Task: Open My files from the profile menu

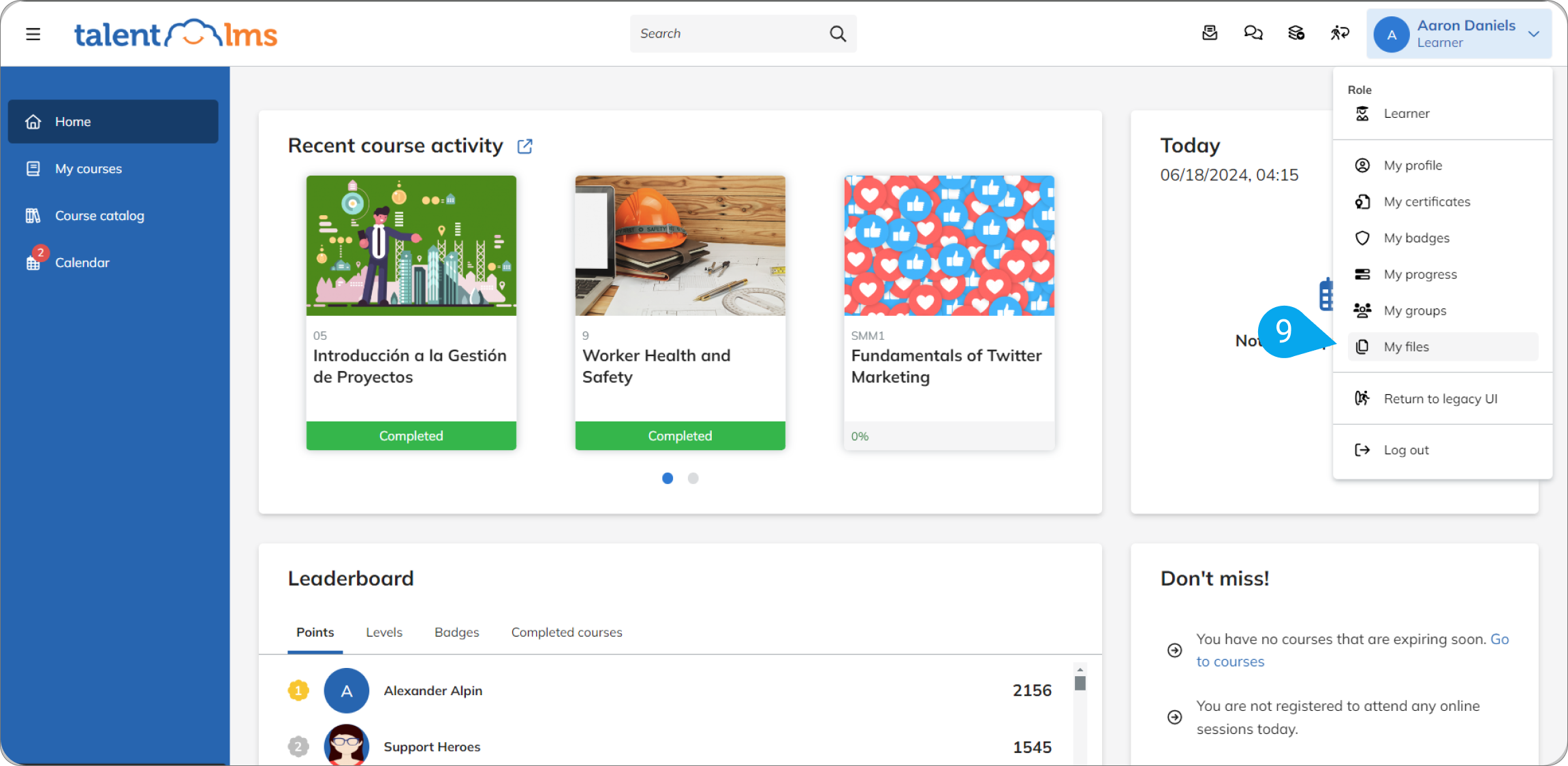Action: (x=1405, y=347)
